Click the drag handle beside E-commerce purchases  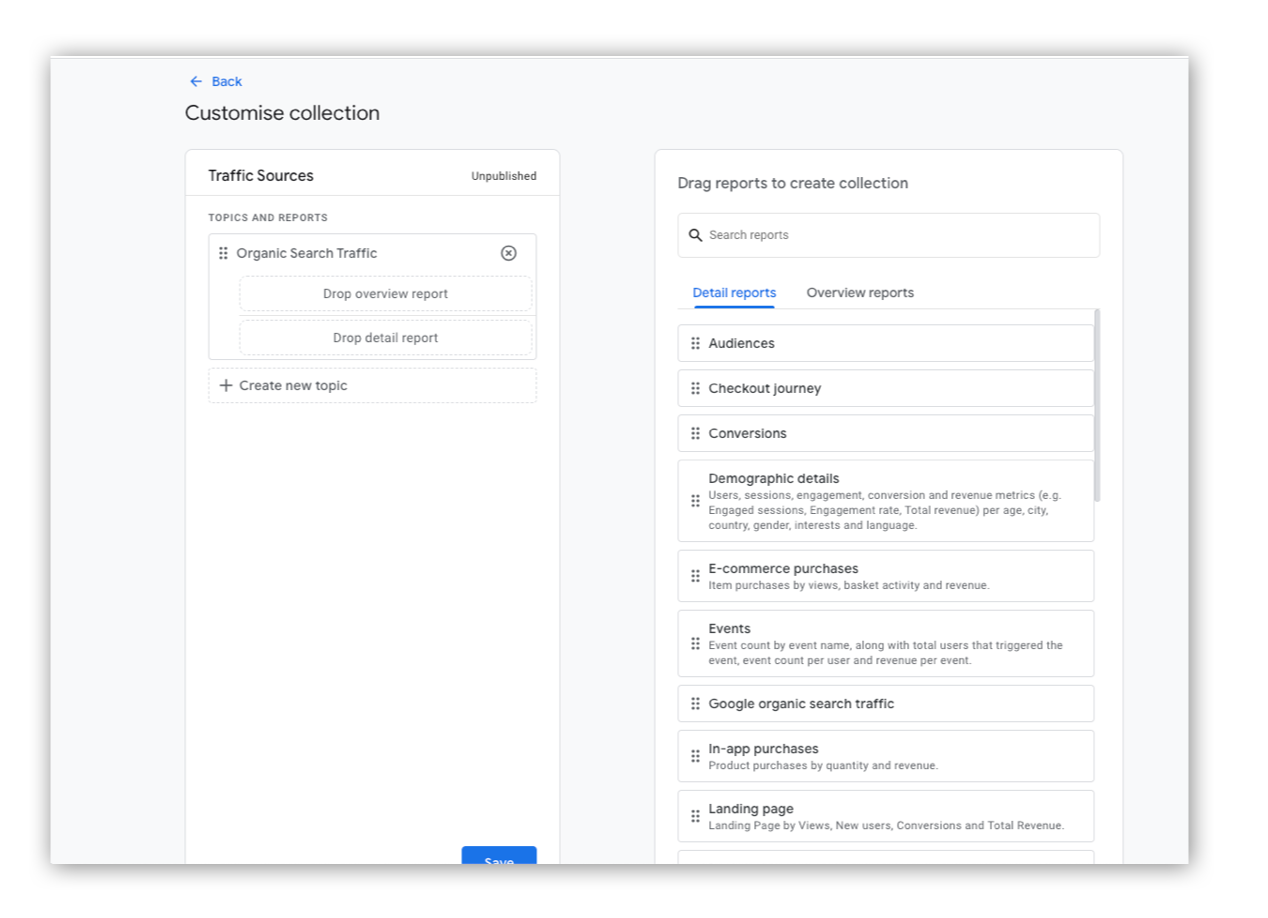(695, 575)
